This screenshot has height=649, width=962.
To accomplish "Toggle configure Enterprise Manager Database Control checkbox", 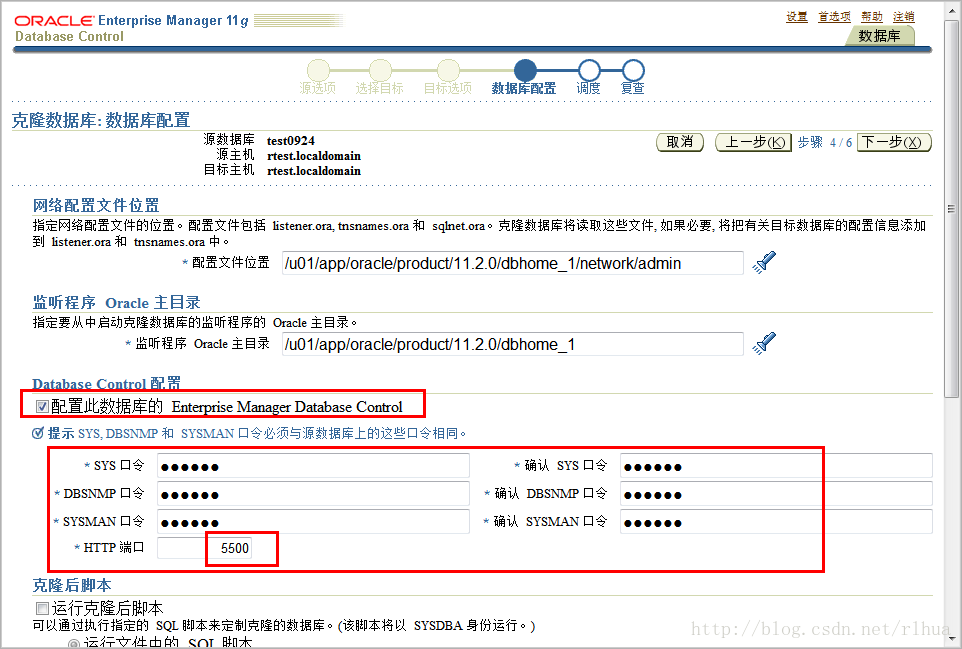I will (42, 407).
